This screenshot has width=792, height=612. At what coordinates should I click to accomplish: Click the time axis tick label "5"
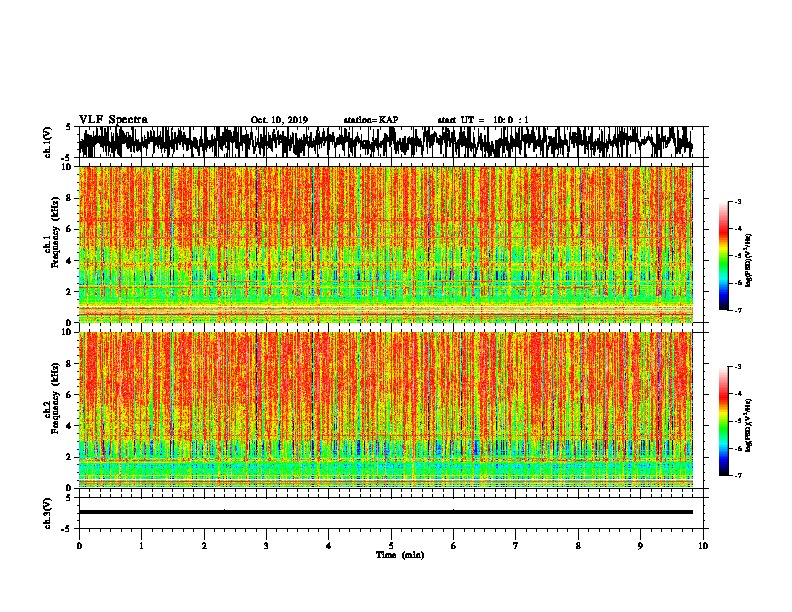(391, 546)
